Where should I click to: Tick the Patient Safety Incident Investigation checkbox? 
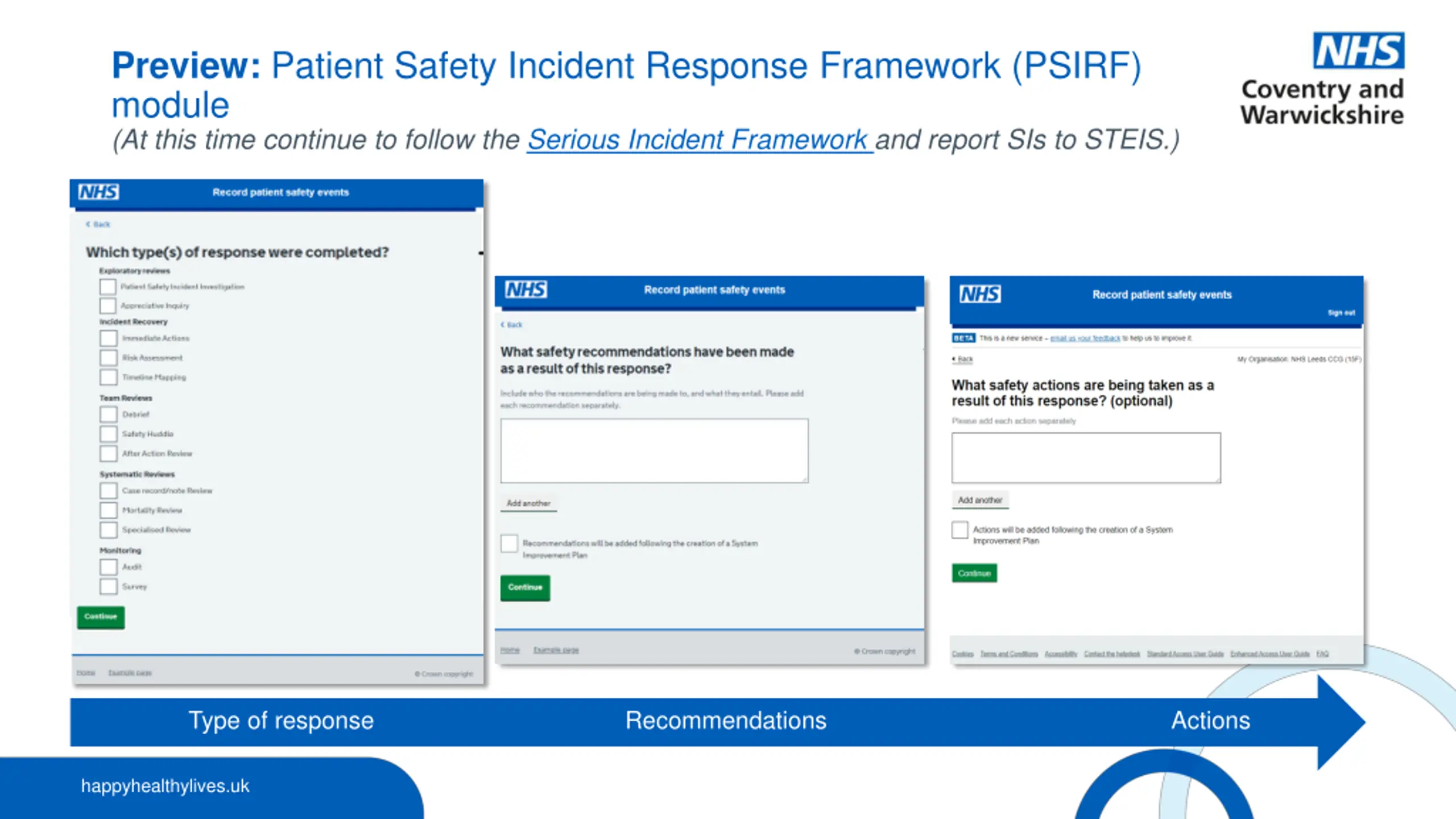click(107, 287)
